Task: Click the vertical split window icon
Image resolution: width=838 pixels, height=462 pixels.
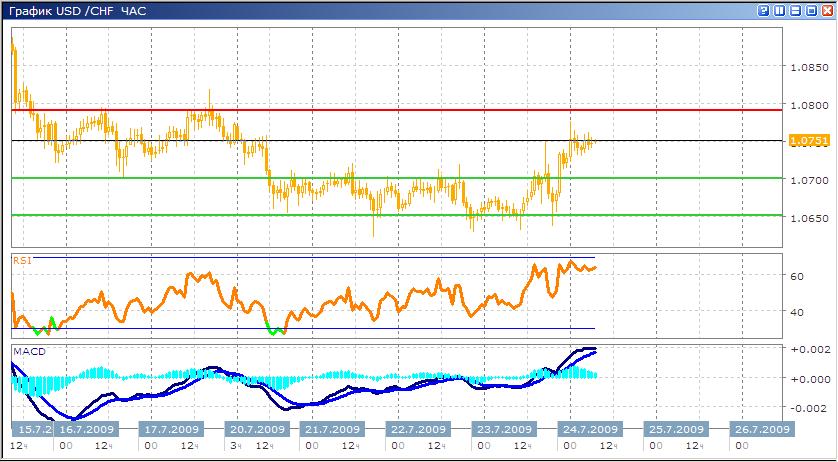Action: coord(781,10)
